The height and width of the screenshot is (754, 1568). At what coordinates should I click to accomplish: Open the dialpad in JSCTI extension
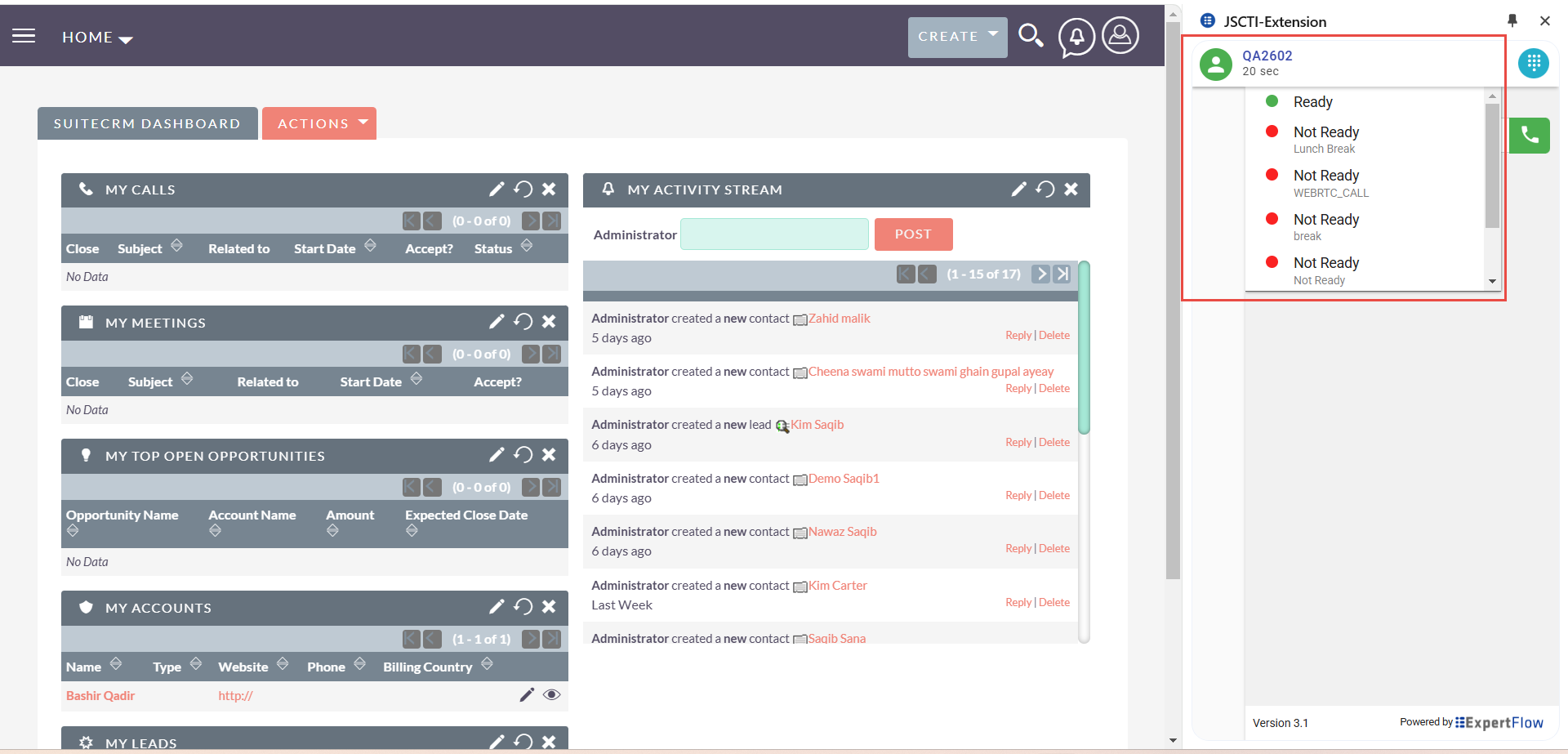1533,63
